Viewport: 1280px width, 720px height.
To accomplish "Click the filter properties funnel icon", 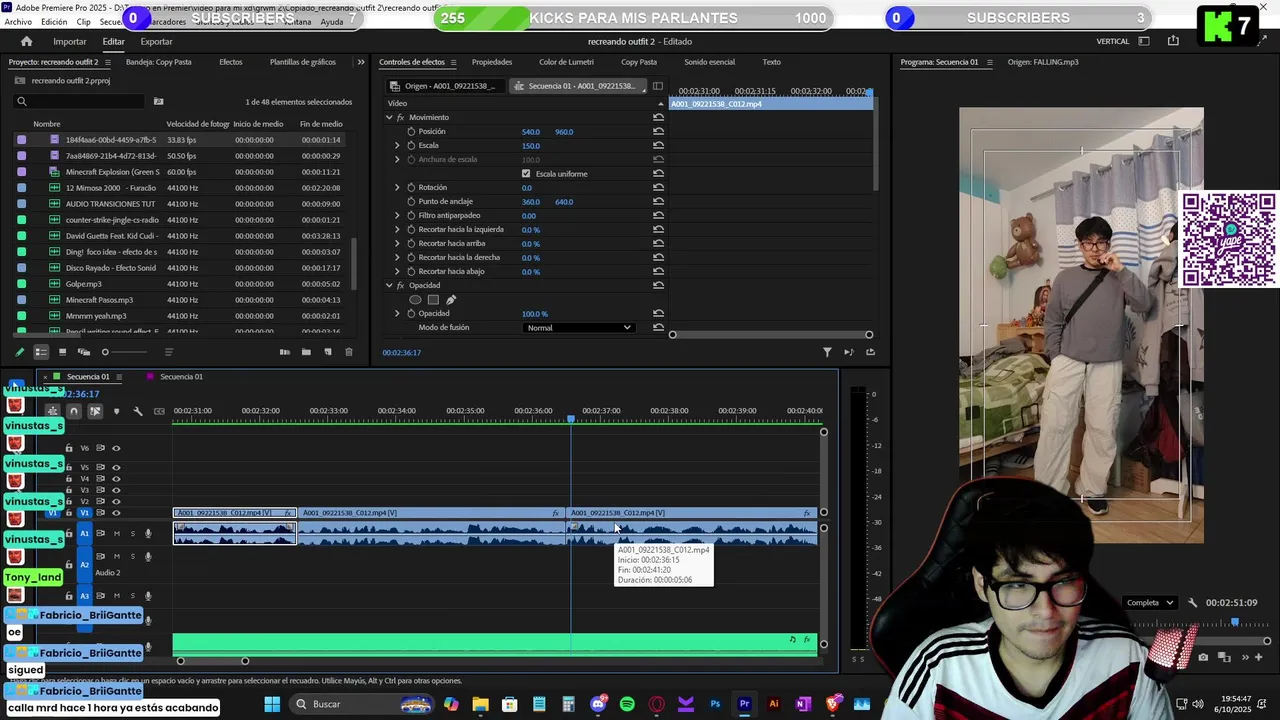I will point(827,352).
